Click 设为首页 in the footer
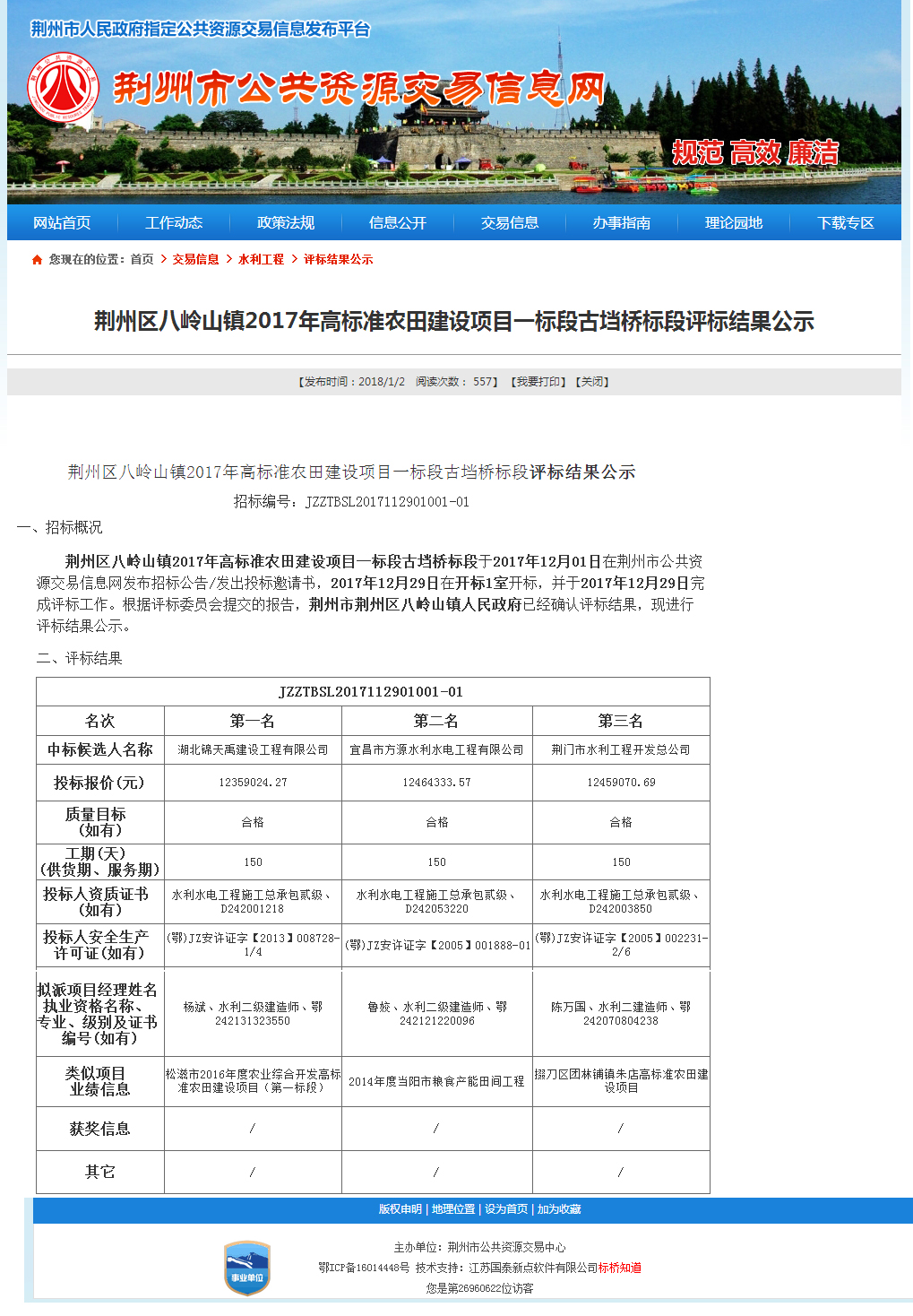This screenshot has width=913, height=1316. click(506, 1209)
